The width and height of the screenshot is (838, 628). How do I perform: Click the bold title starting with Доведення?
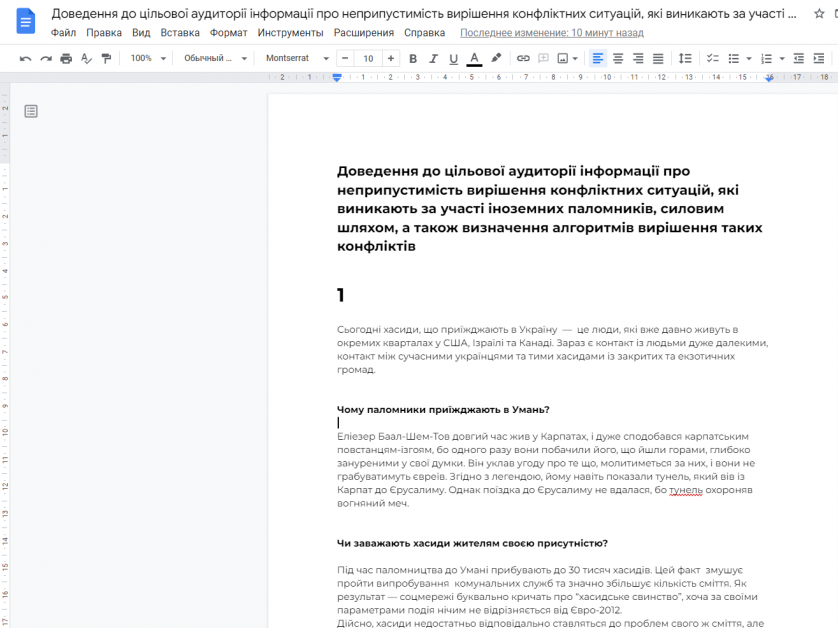point(549,208)
